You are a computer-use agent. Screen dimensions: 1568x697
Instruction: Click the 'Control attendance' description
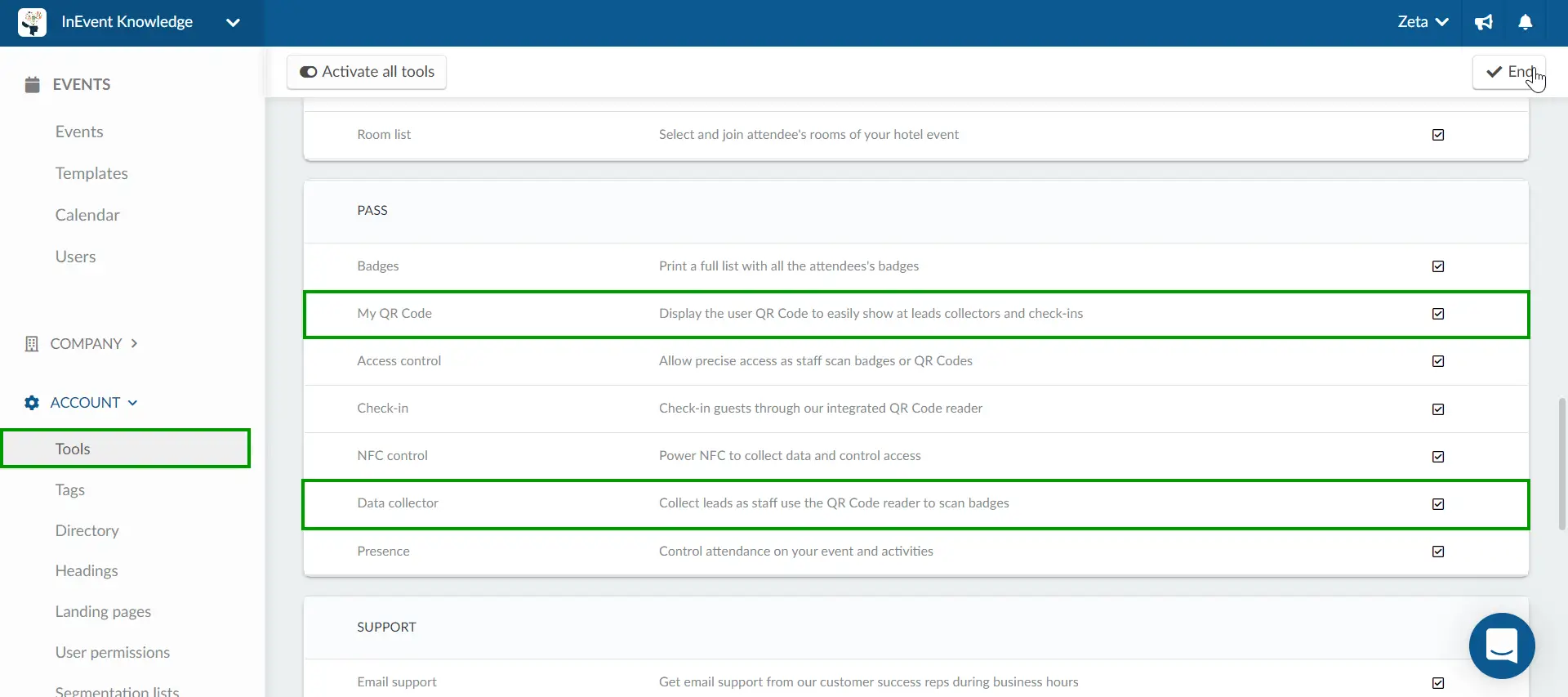[796, 551]
